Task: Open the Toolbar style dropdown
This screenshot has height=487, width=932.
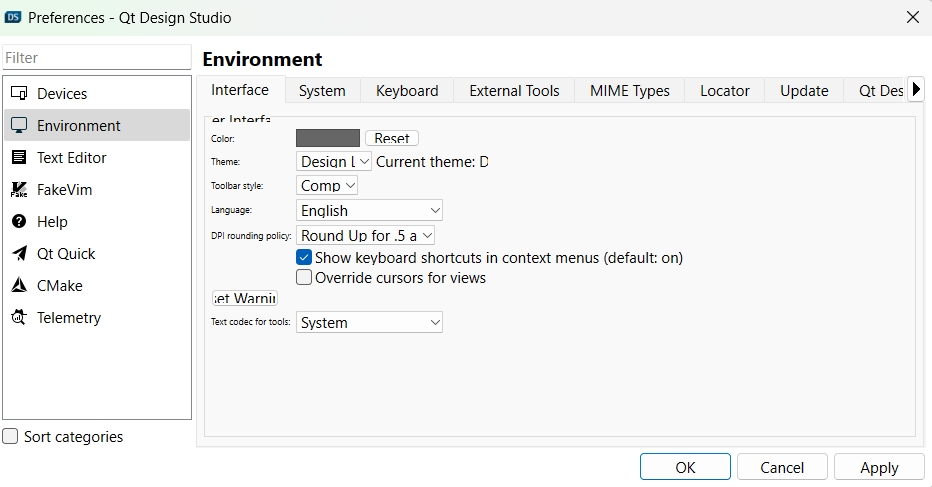Action: point(326,186)
